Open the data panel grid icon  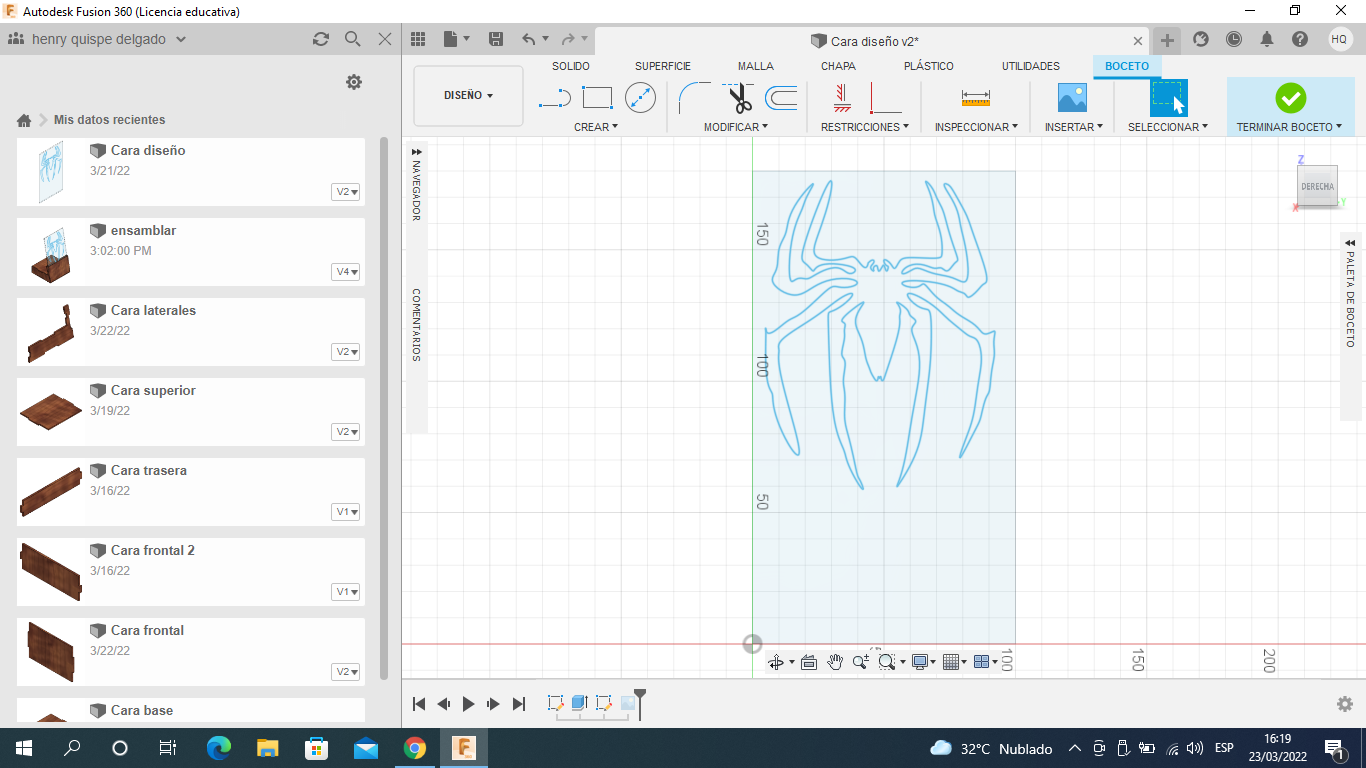coord(418,39)
